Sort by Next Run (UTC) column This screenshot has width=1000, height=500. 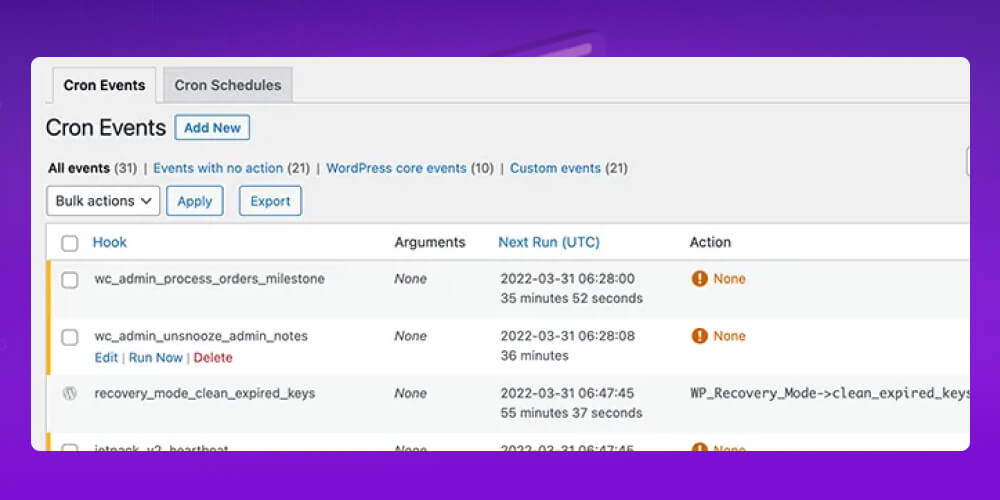[x=549, y=242]
